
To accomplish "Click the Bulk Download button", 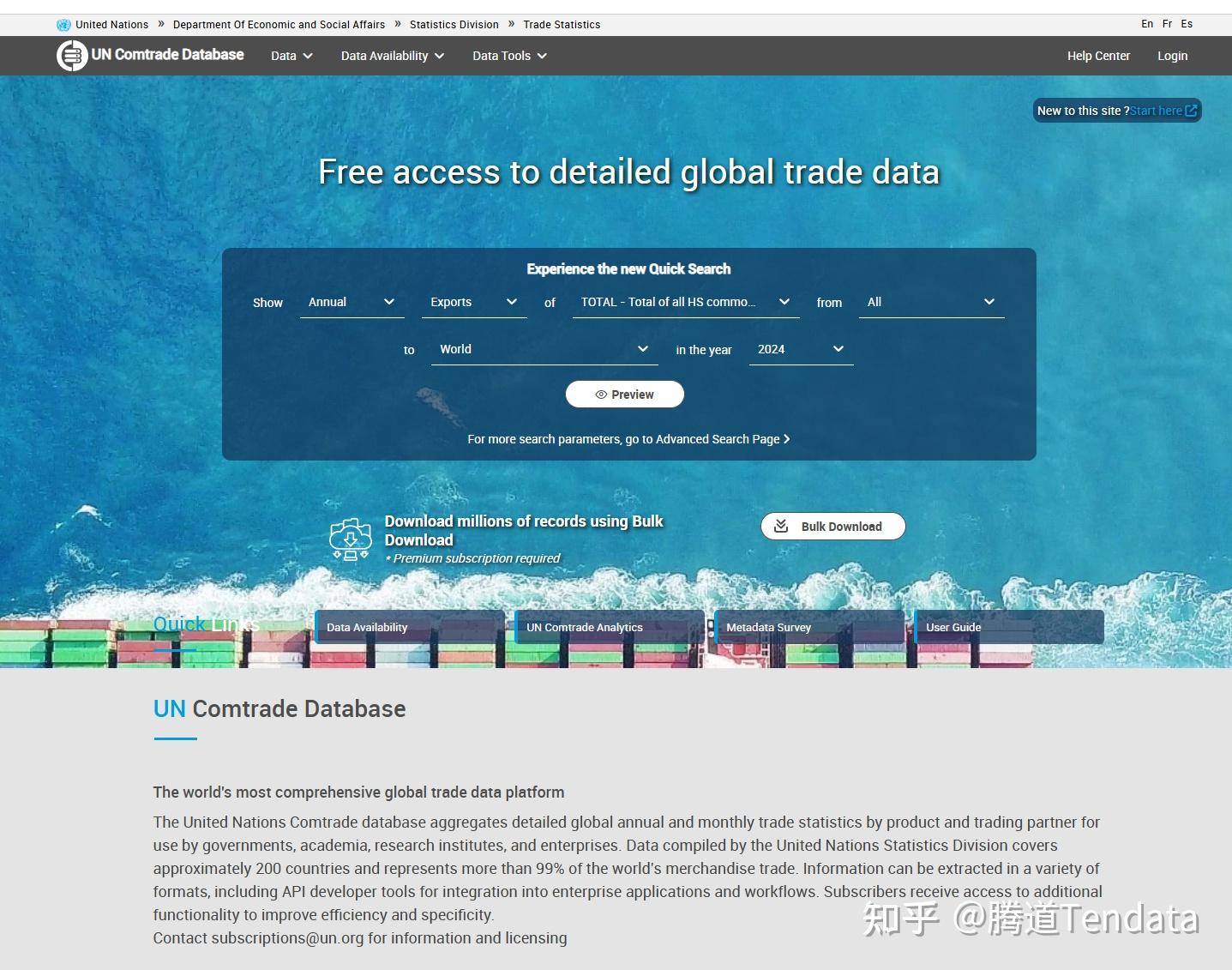I will (x=833, y=527).
